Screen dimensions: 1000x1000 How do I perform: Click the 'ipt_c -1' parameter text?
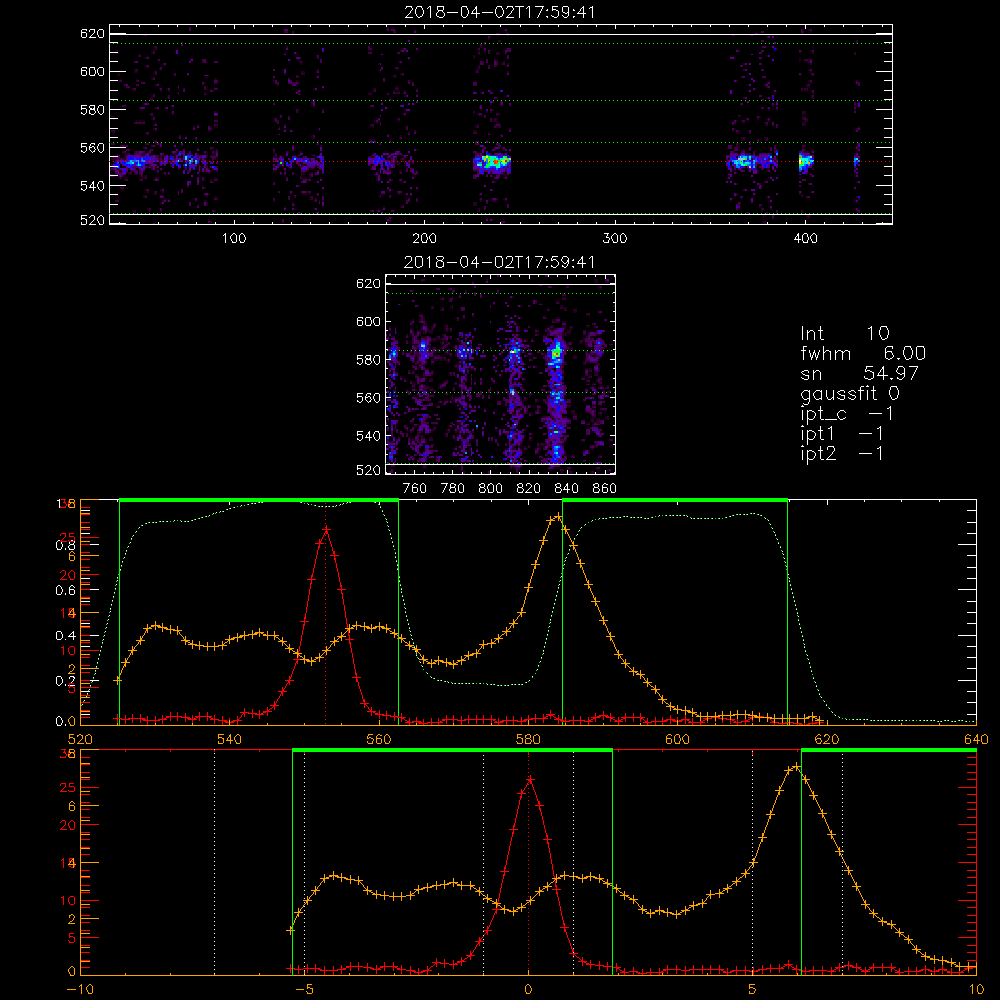point(847,414)
